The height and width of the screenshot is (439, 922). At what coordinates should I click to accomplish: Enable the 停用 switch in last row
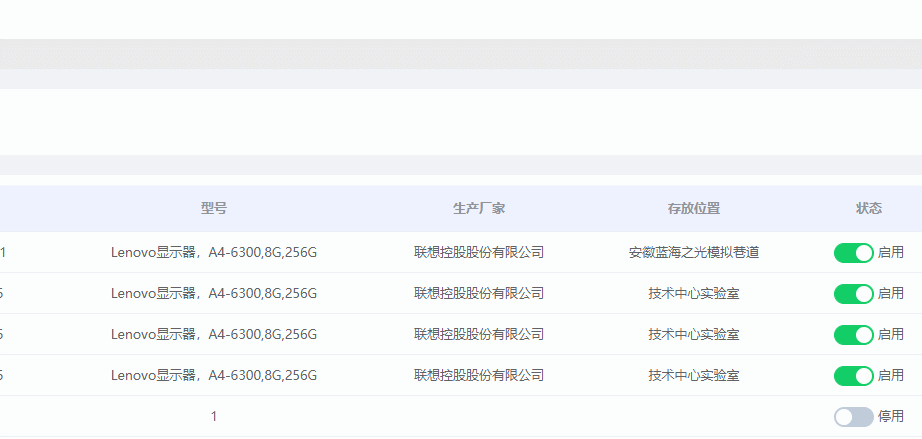[x=853, y=416]
